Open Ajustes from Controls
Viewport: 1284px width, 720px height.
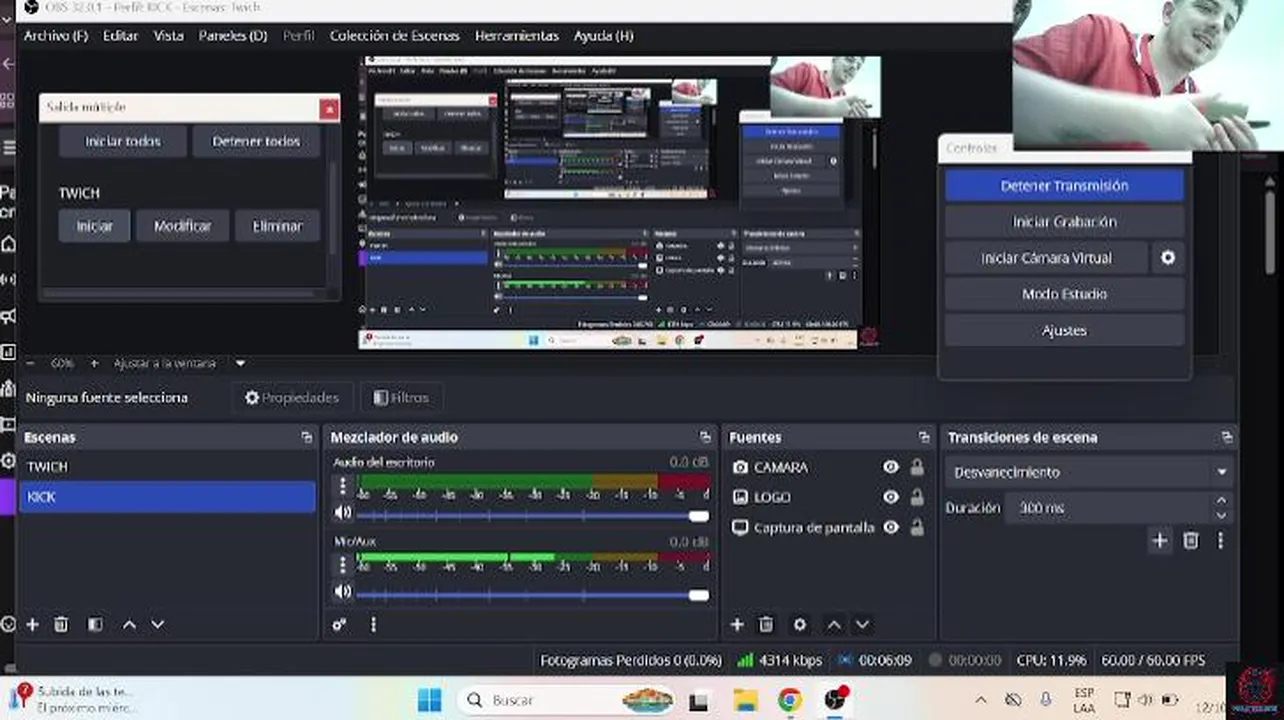(1064, 330)
